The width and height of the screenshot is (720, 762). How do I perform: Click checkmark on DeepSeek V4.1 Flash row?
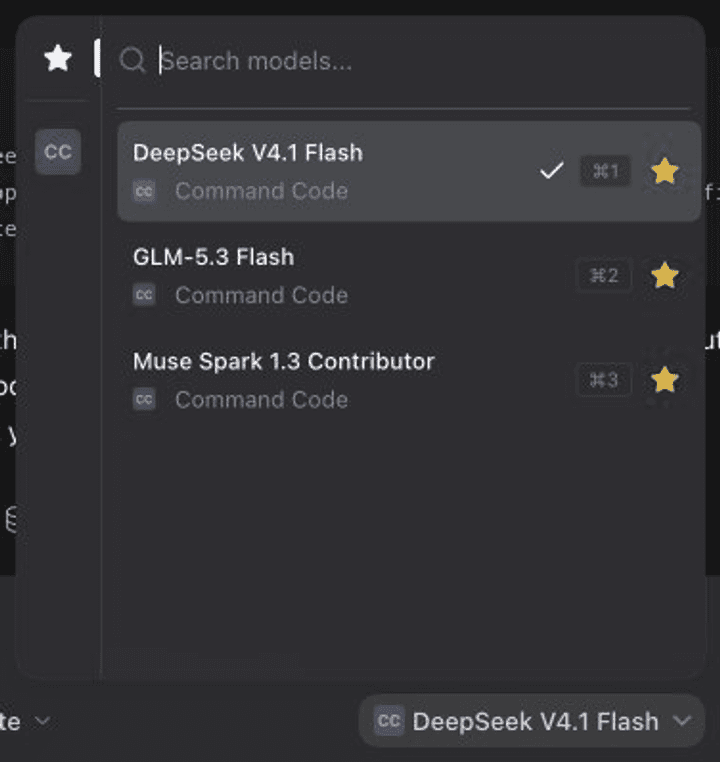click(551, 171)
